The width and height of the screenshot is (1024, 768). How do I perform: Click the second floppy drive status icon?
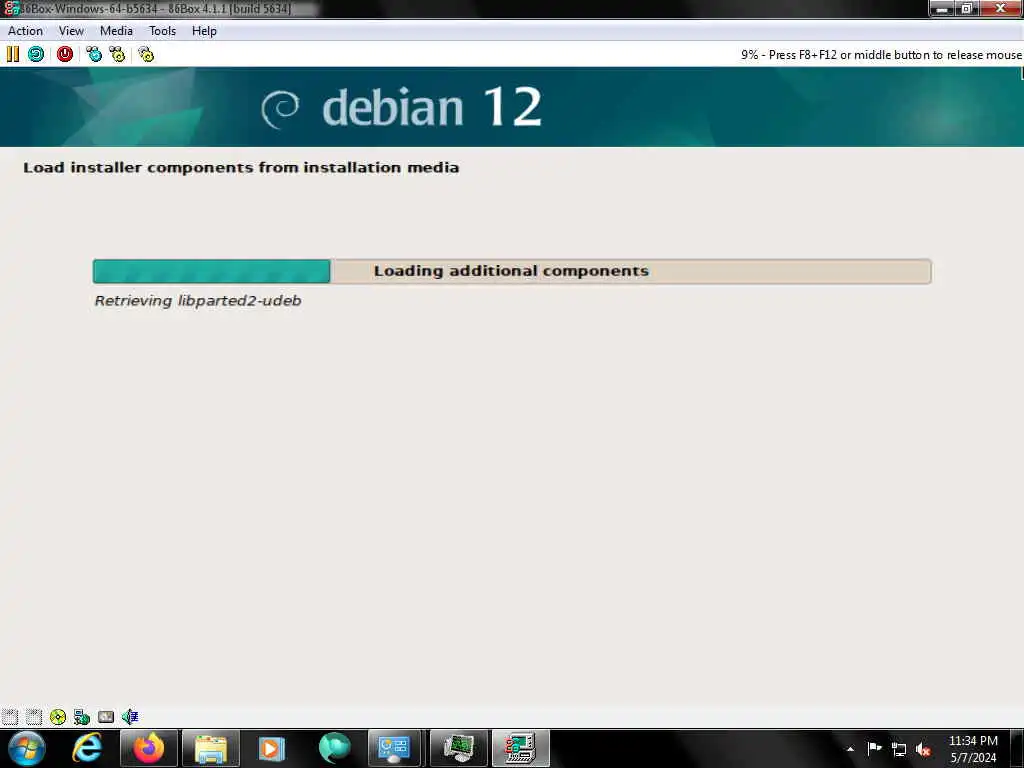point(34,716)
